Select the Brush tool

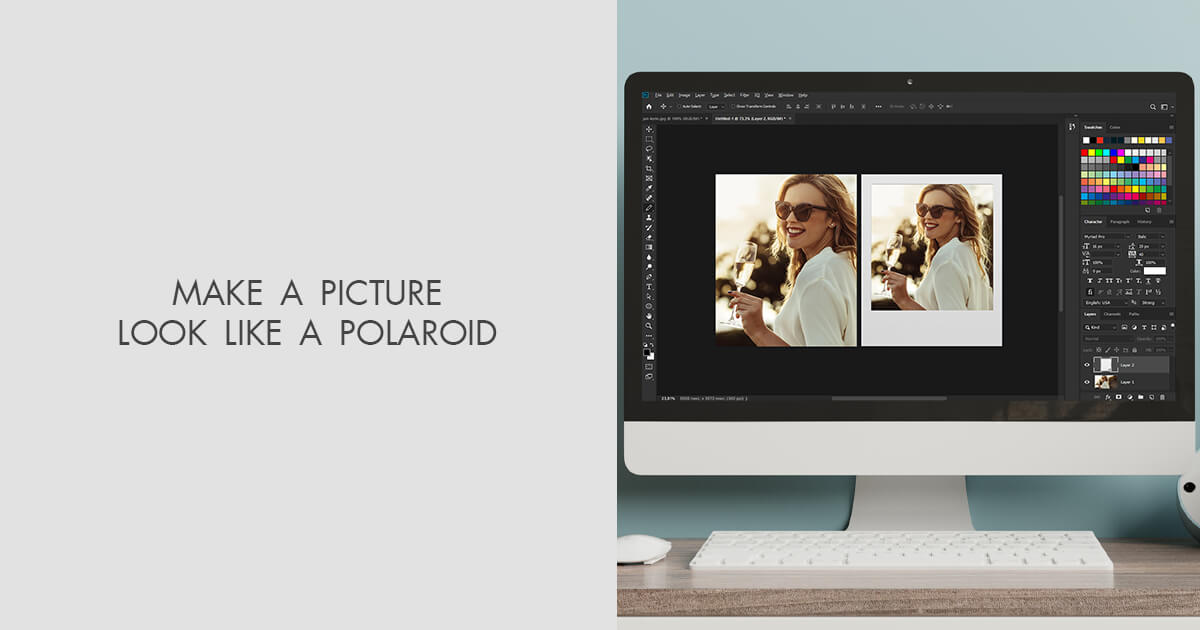pos(647,210)
